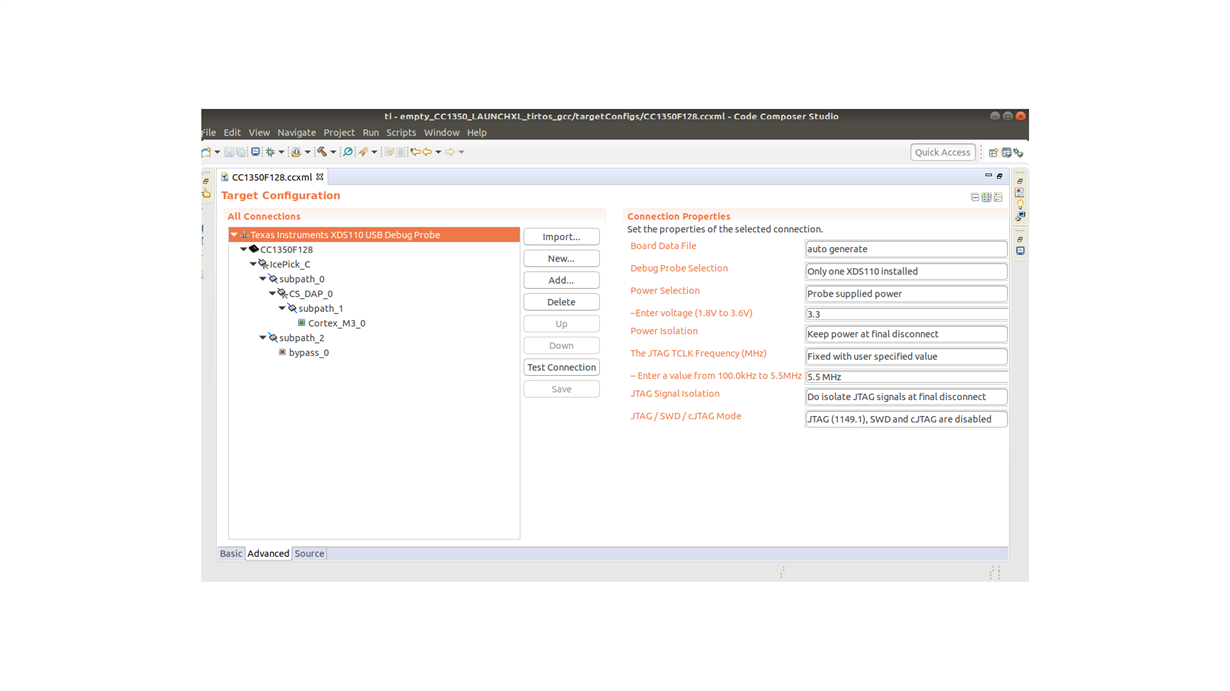This screenshot has width=1230, height=691.
Task: Open the dropdown arrow next to Debug icon
Action: click(281, 152)
